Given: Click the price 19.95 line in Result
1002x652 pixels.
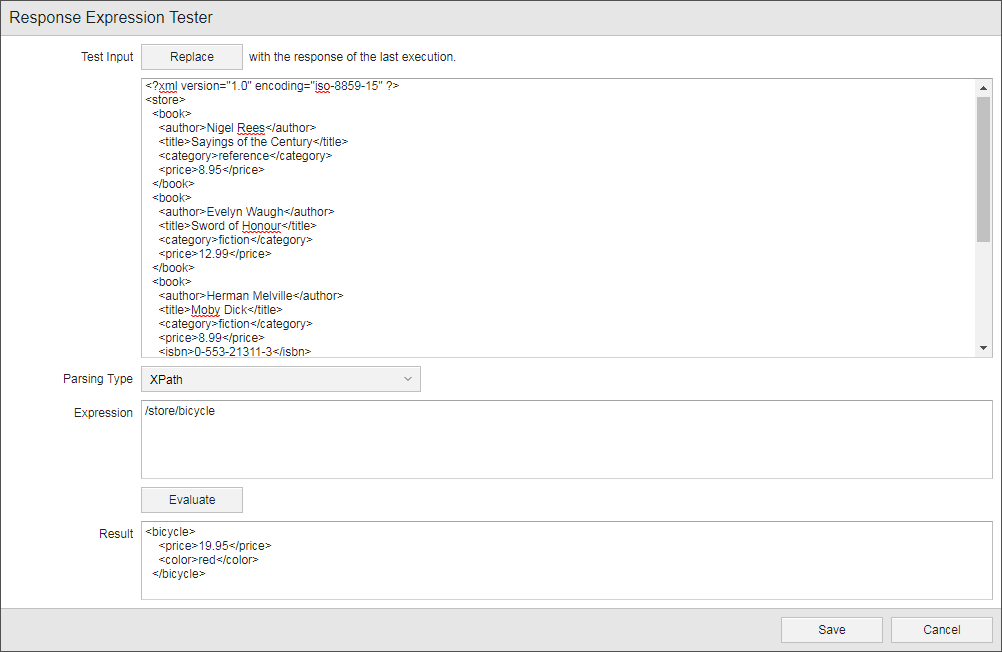Looking at the screenshot, I should [214, 546].
